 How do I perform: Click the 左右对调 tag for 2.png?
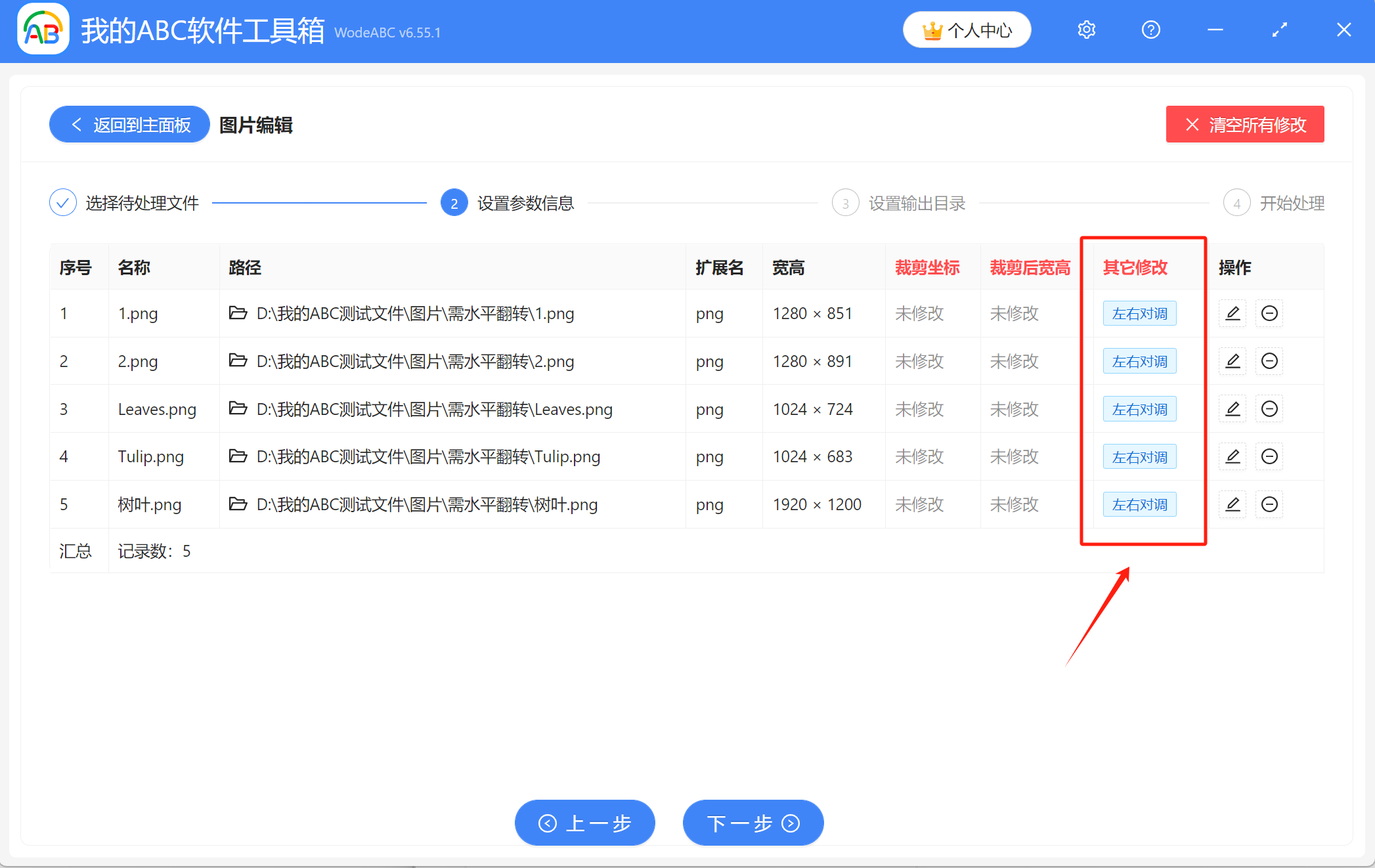coord(1139,361)
